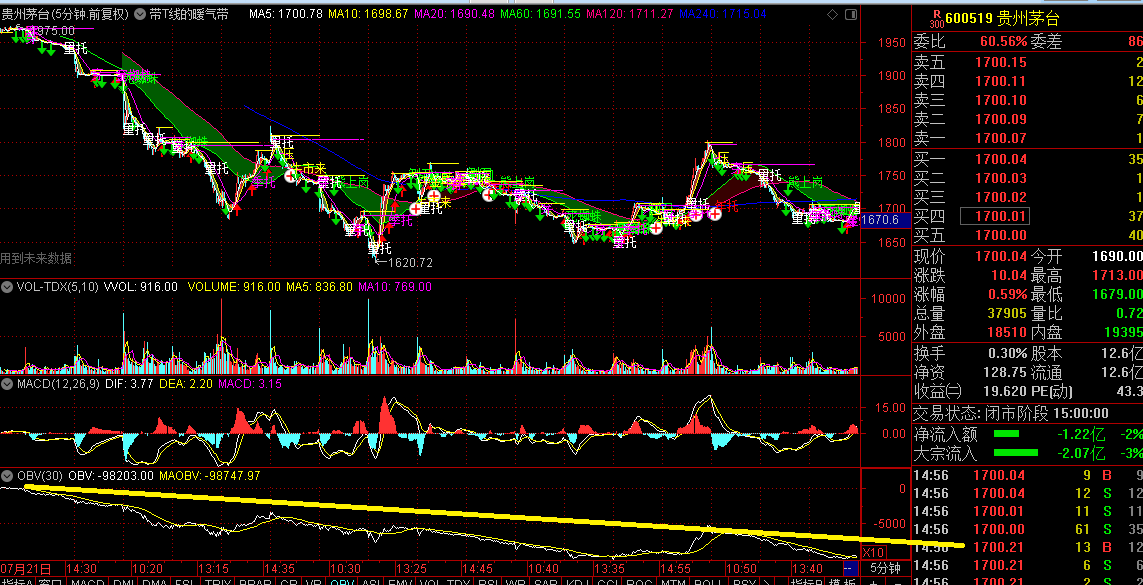Click the MA20: 1690.48 readout
Viewport: 1143px width, 585px height.
click(x=454, y=14)
